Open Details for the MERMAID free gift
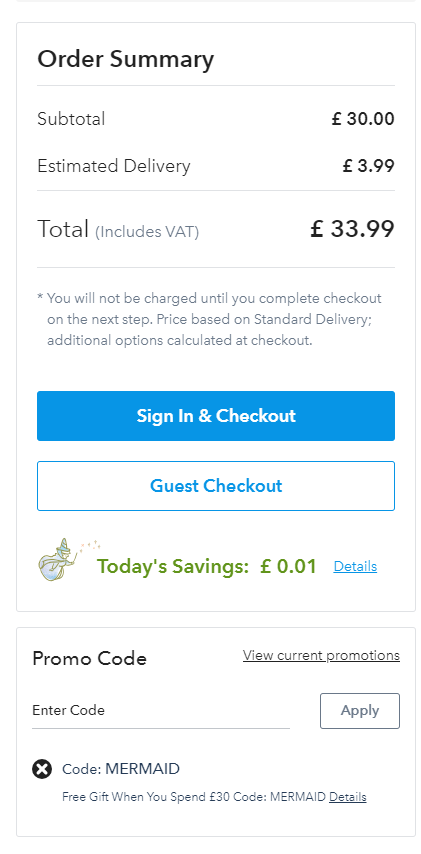The image size is (421, 854). tap(347, 797)
